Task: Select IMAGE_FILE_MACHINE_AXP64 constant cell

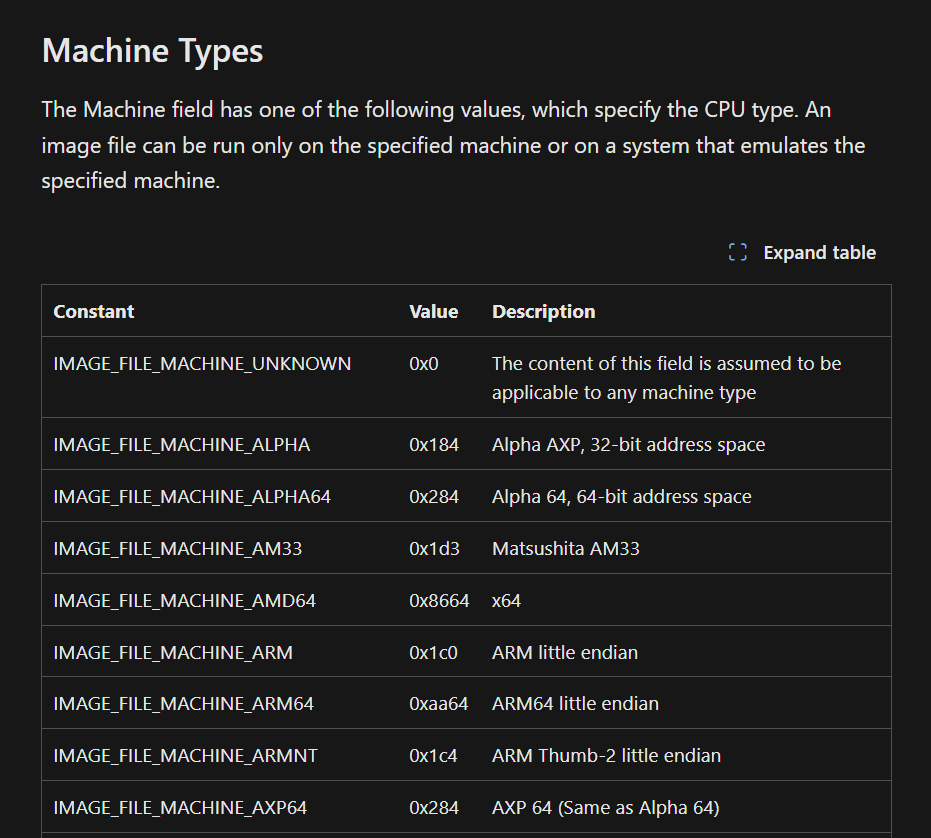Action: click(180, 808)
